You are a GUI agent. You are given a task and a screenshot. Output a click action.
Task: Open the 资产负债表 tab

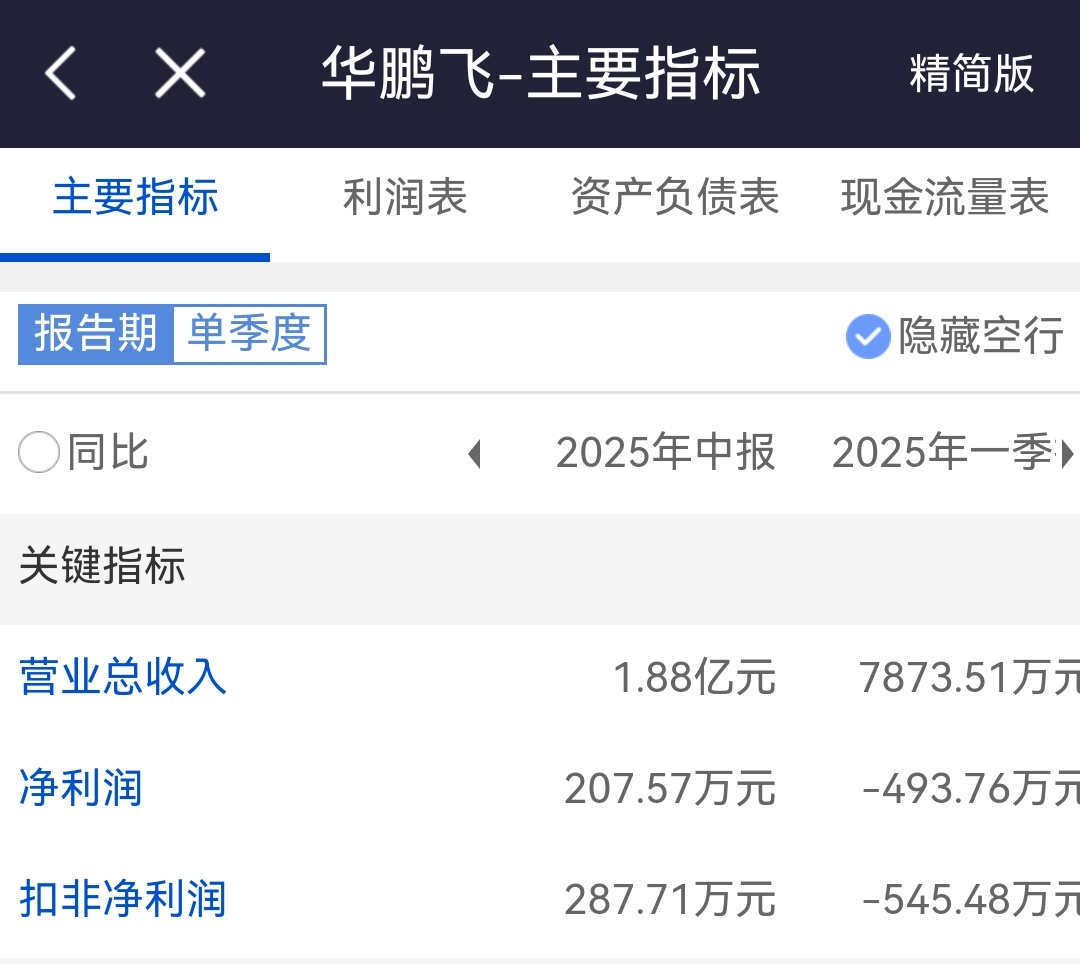(x=674, y=198)
